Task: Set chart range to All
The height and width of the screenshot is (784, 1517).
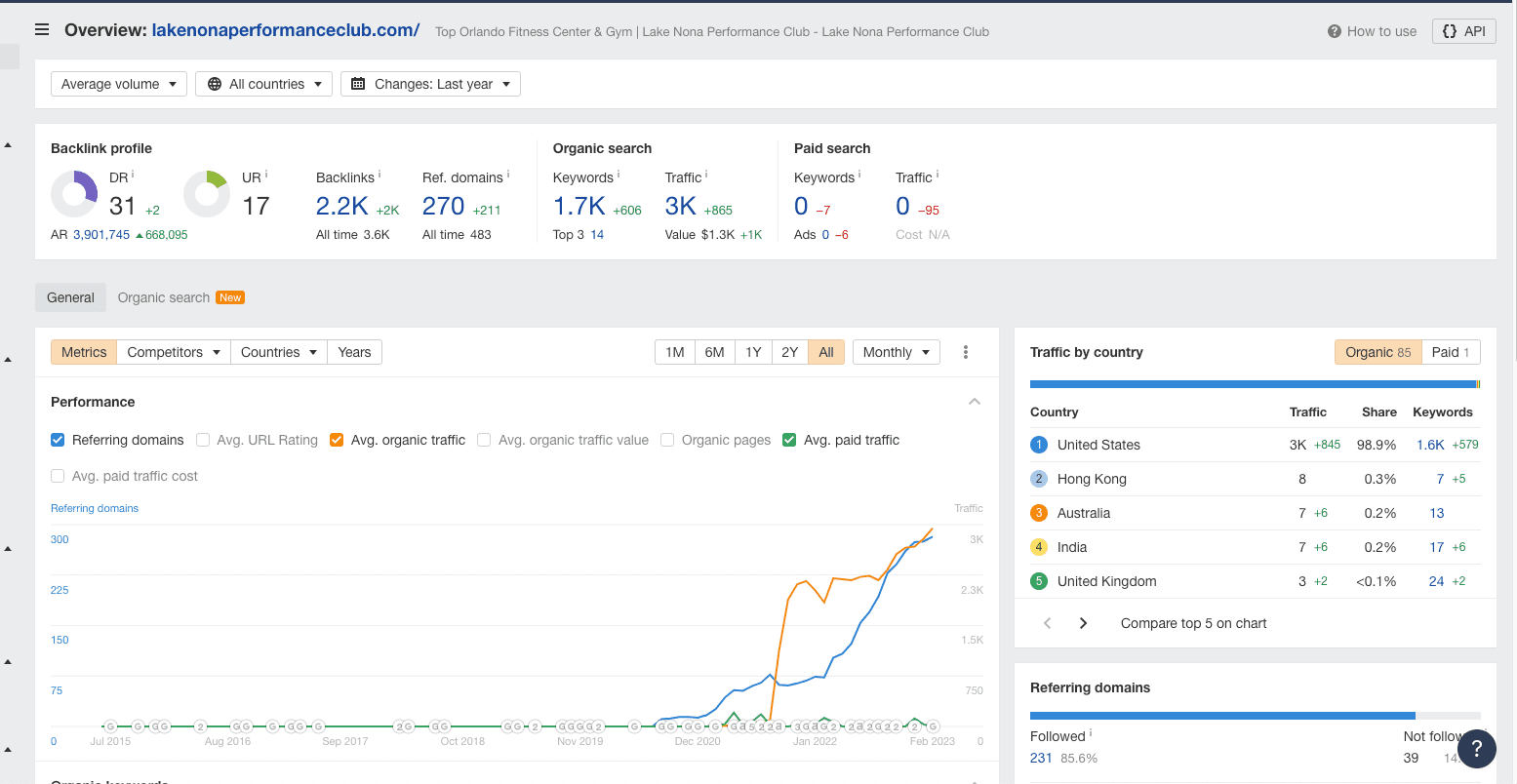Action: click(826, 352)
